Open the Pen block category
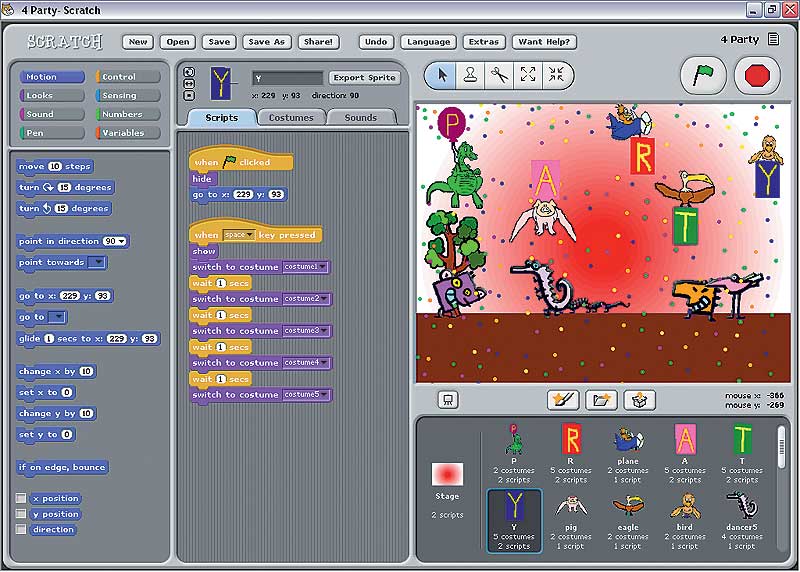 point(52,133)
